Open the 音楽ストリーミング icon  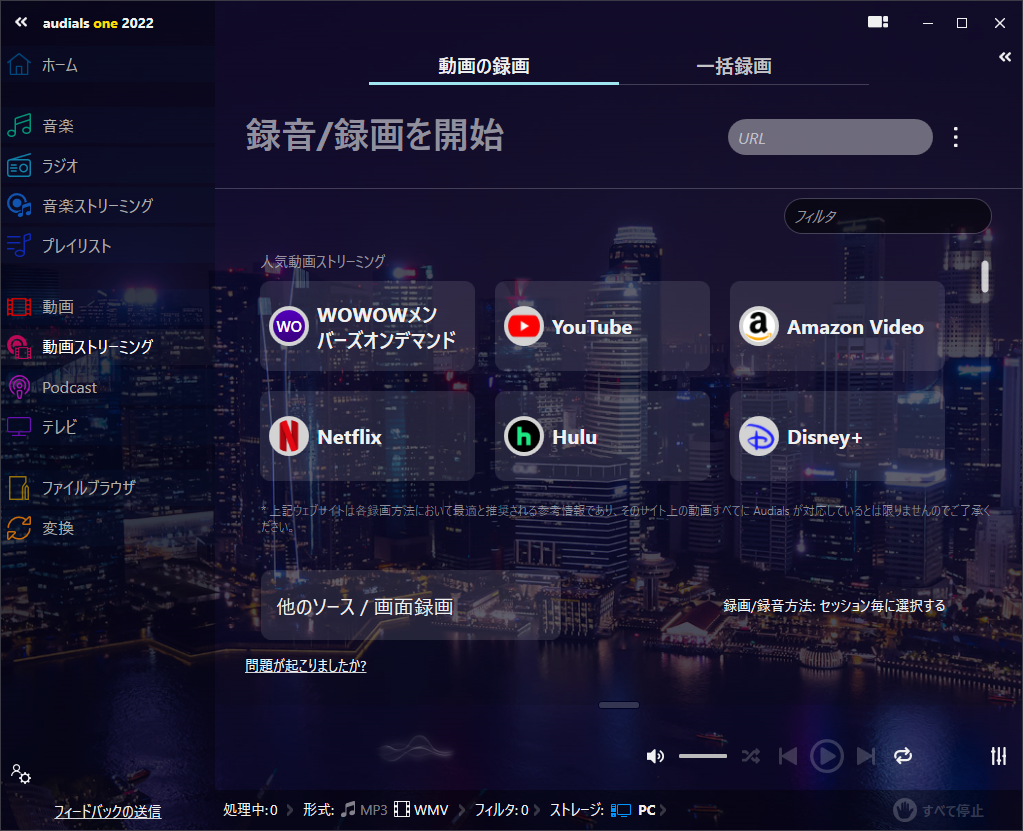19,205
